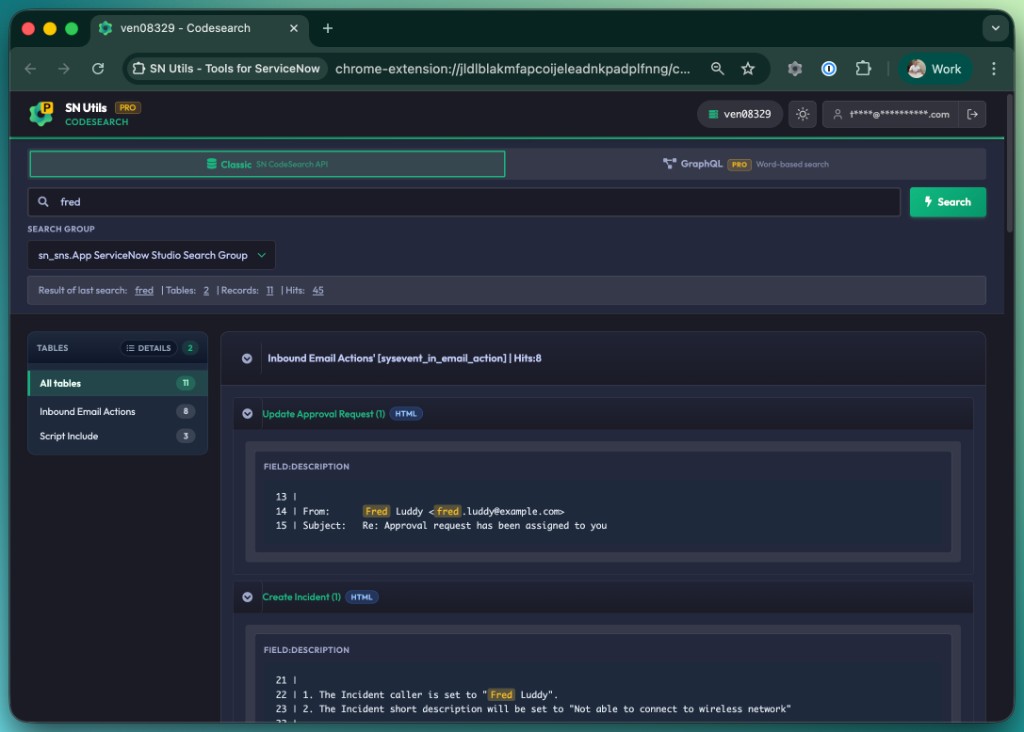The width and height of the screenshot is (1024, 732).
Task: Toggle the DETAILS button in Tables panel
Action: pyautogui.click(x=148, y=348)
